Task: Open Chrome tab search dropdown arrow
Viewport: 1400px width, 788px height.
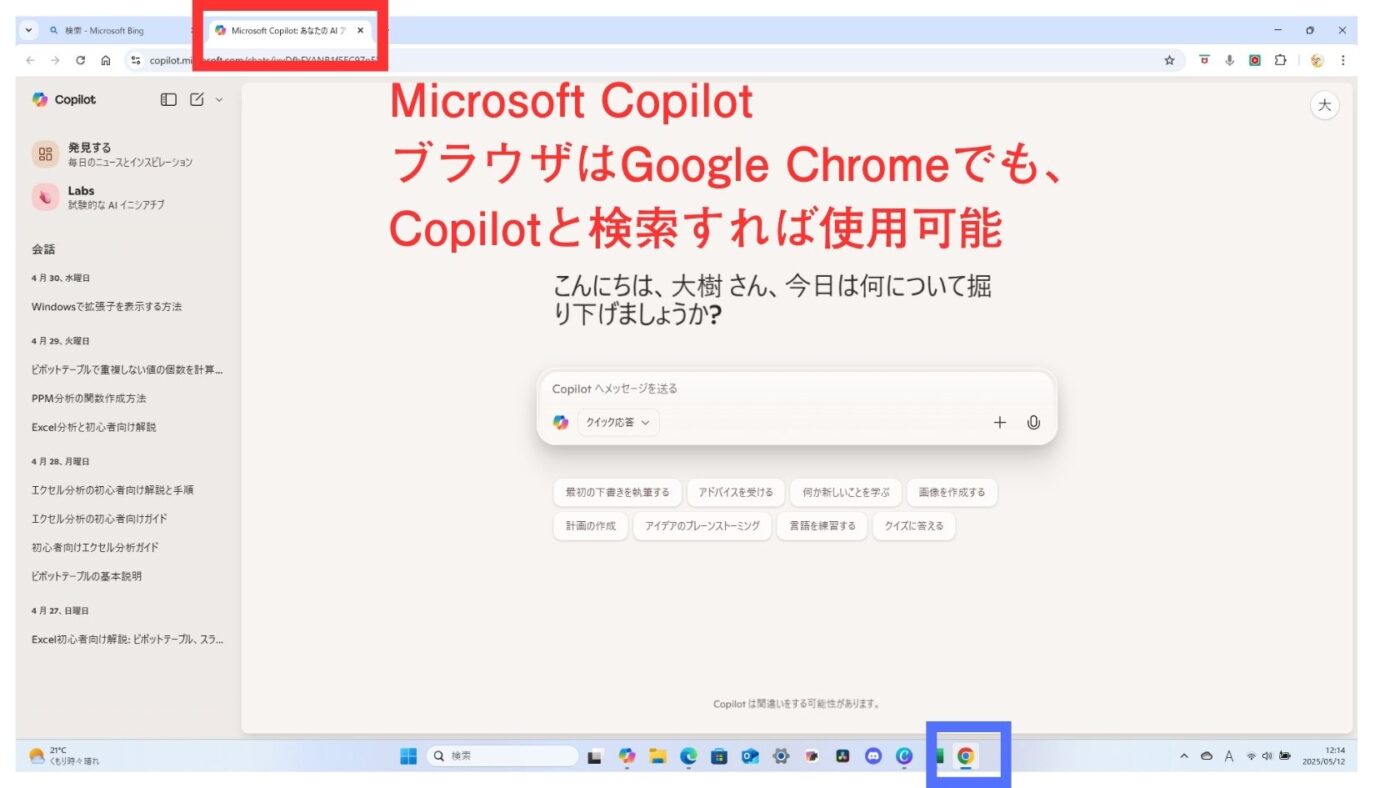Action: click(x=28, y=31)
